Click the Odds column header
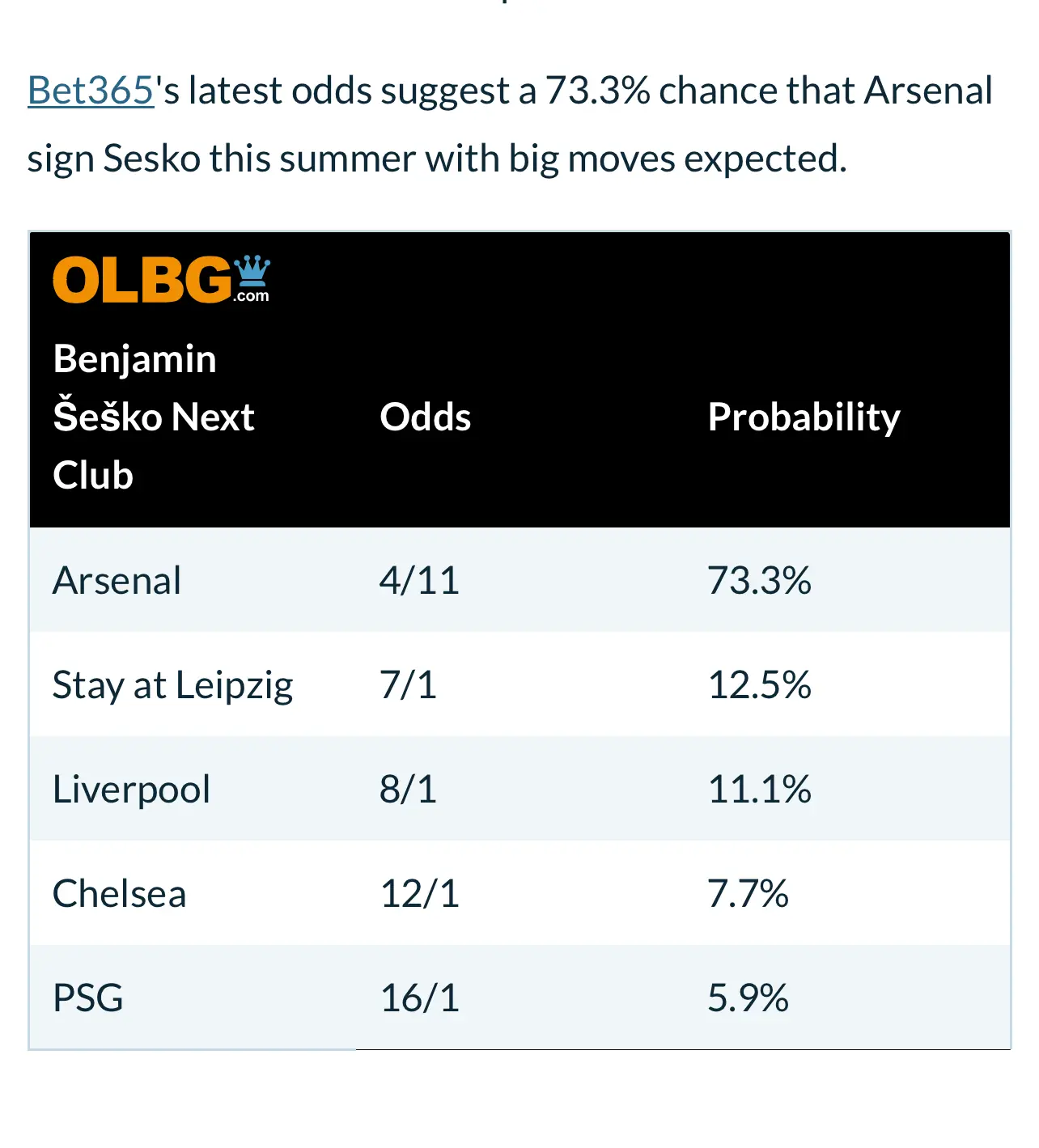The height and width of the screenshot is (1148, 1039). (426, 417)
